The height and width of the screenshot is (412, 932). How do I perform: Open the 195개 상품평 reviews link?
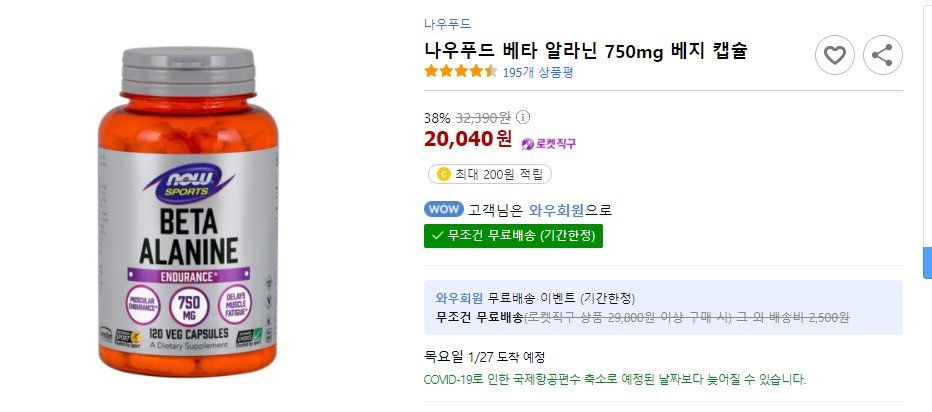pos(538,72)
